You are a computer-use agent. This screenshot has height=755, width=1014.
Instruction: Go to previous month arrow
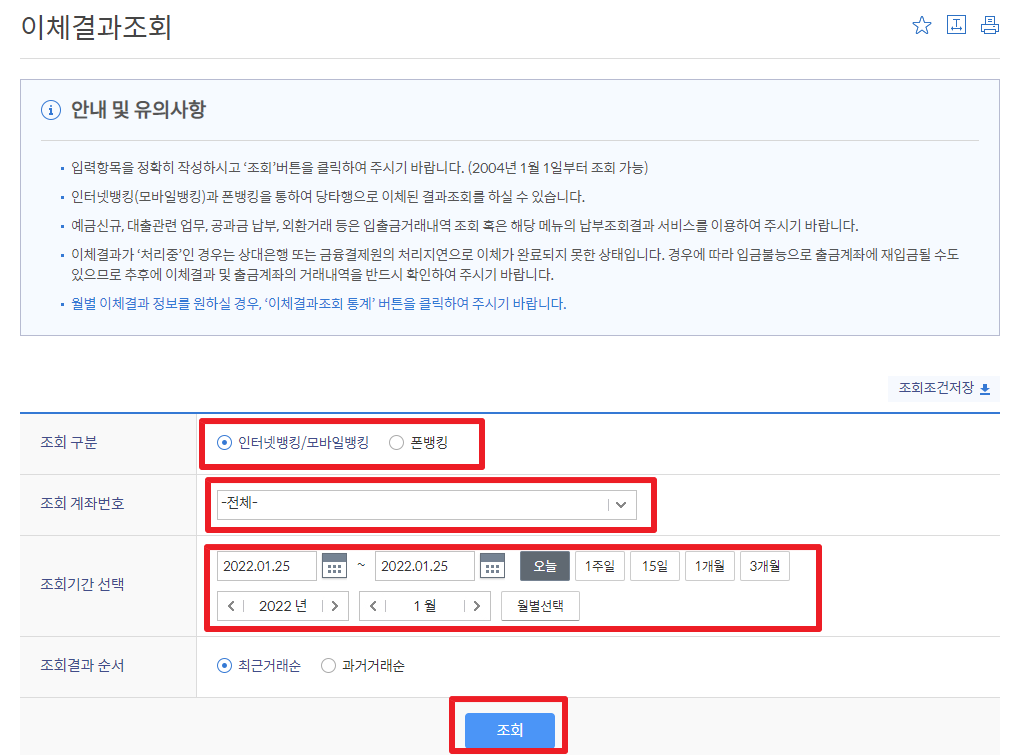[x=373, y=606]
